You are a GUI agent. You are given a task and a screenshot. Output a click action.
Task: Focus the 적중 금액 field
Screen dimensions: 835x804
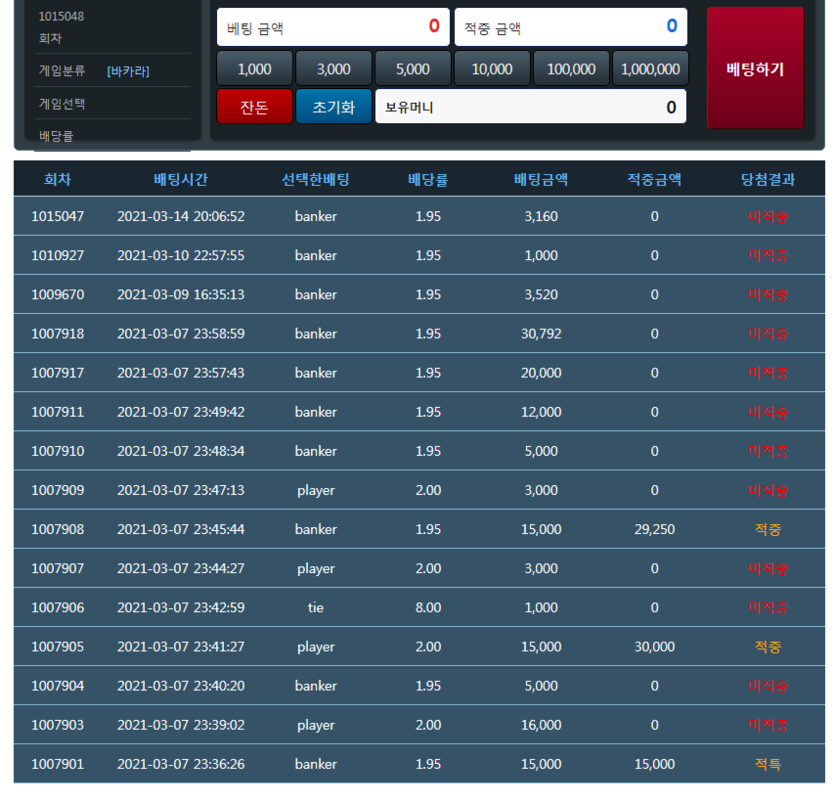pyautogui.click(x=570, y=27)
